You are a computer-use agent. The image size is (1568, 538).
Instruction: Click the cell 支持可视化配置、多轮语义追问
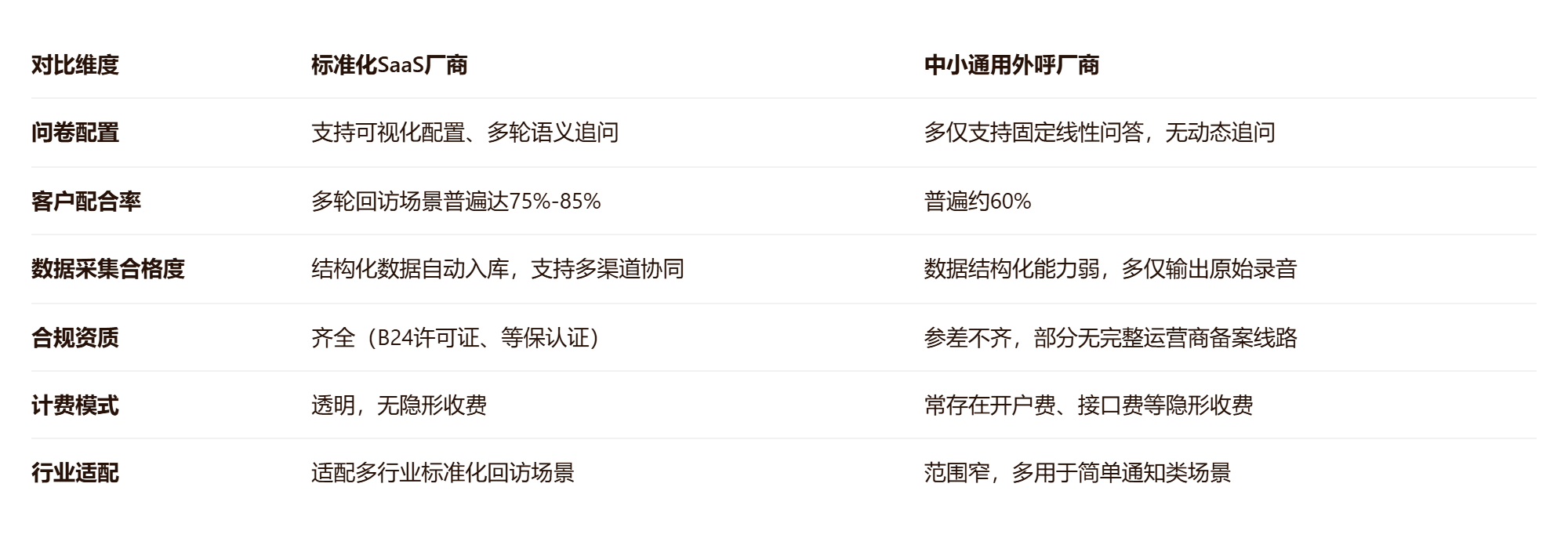[x=465, y=133]
